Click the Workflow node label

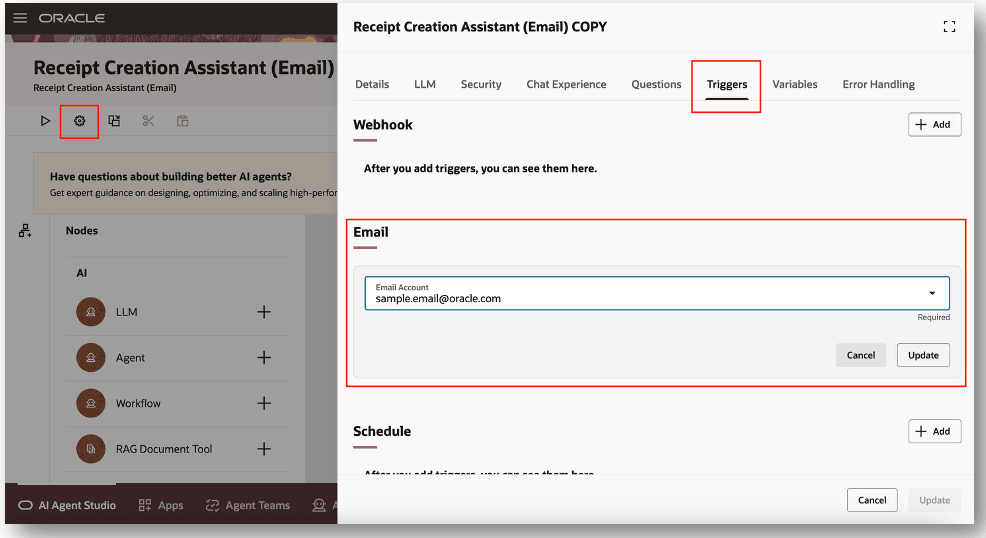tap(138, 403)
